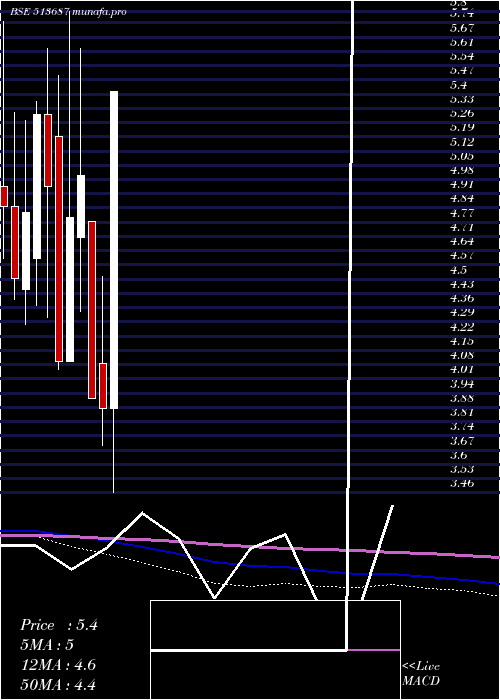This screenshot has width=500, height=700.
Task: Click the 5.05 price axis label
Action: click(462, 156)
